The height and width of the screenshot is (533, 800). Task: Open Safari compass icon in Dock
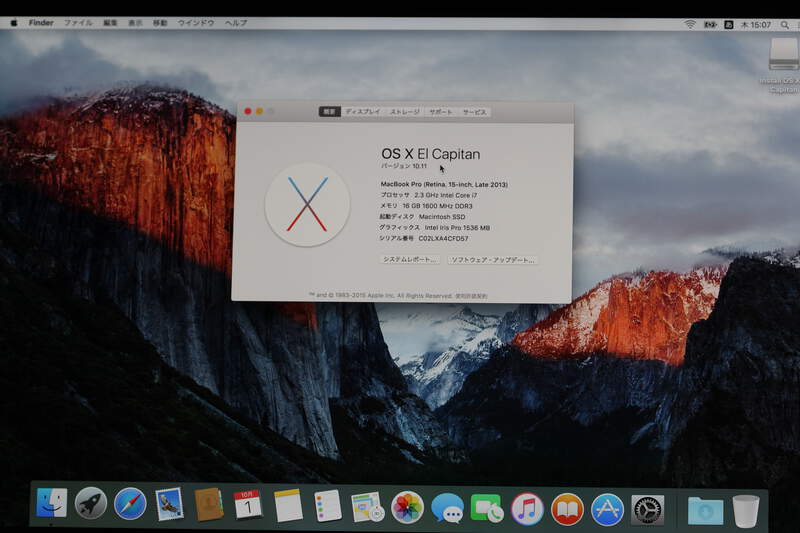130,505
